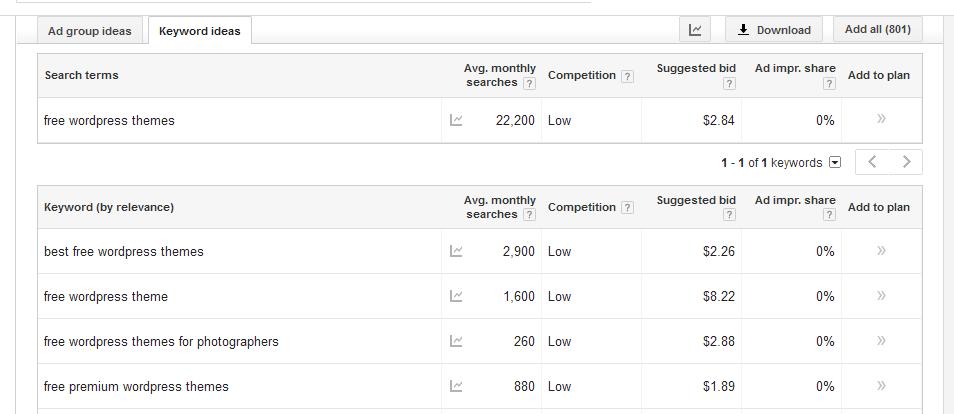
Task: Click the 880 searches value
Action: (x=524, y=387)
